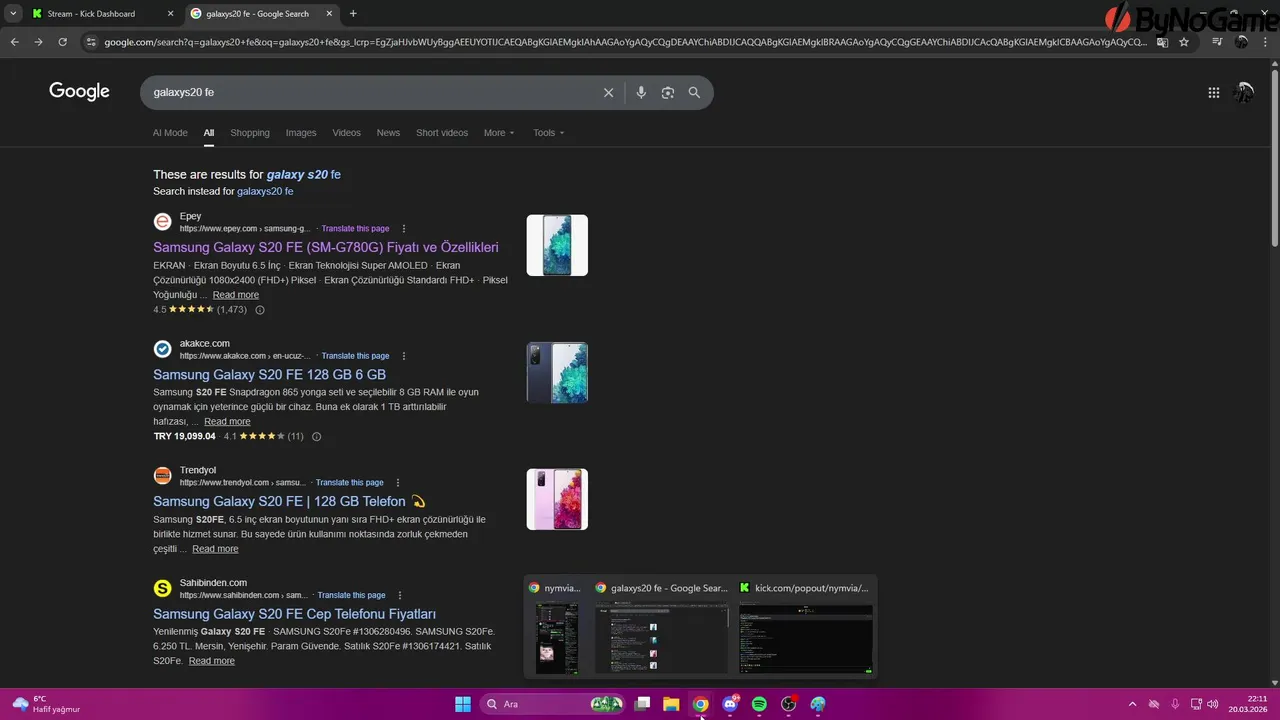Search instead for galaxys20 fe link
Viewport: 1280px width, 720px height.
click(265, 191)
